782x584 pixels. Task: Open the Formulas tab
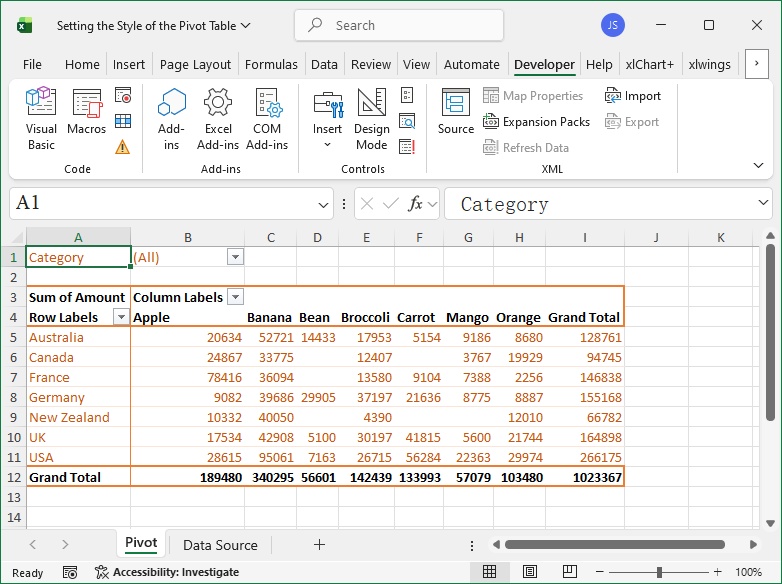[271, 64]
